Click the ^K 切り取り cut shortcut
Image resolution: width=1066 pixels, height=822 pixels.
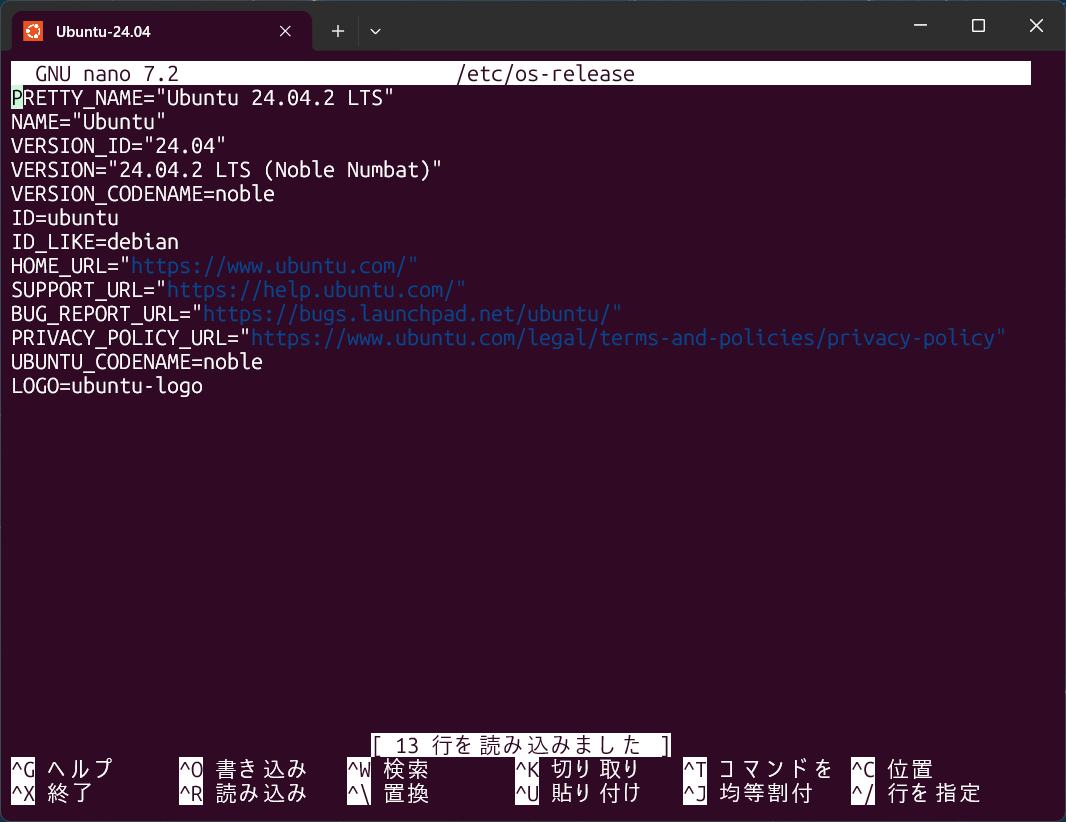577,769
